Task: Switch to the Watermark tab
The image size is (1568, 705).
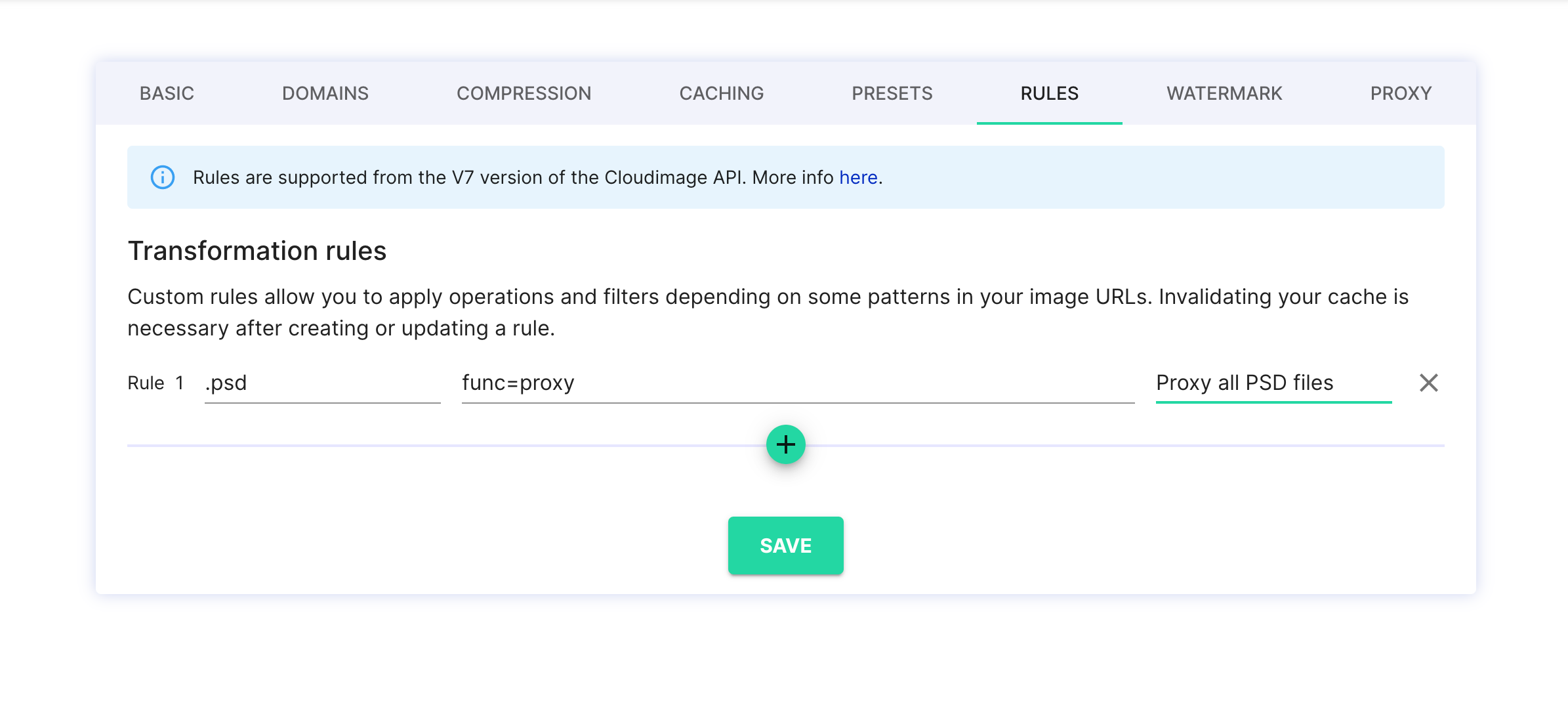Action: (x=1224, y=93)
